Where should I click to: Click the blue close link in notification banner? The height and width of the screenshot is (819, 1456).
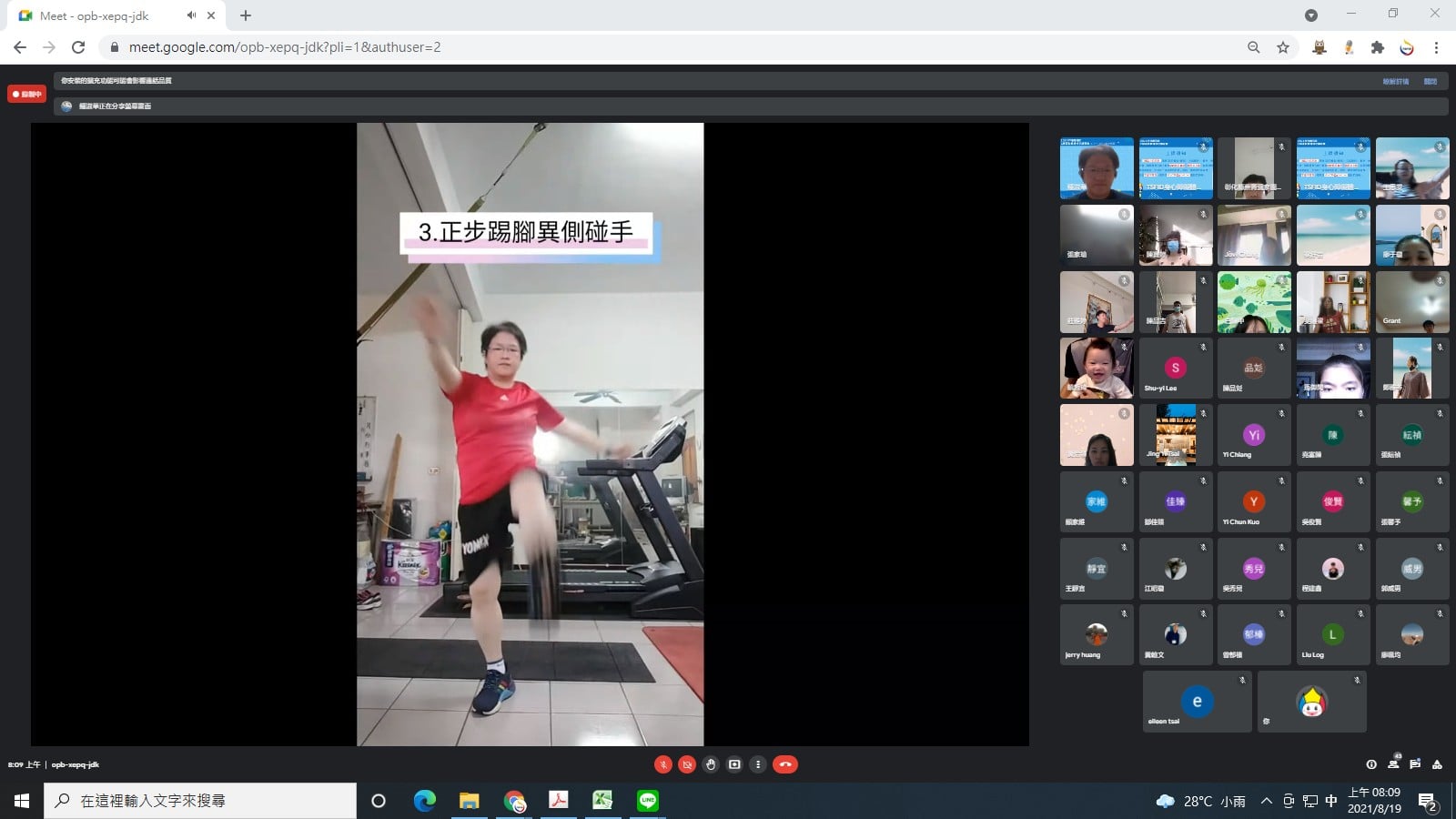click(1431, 81)
